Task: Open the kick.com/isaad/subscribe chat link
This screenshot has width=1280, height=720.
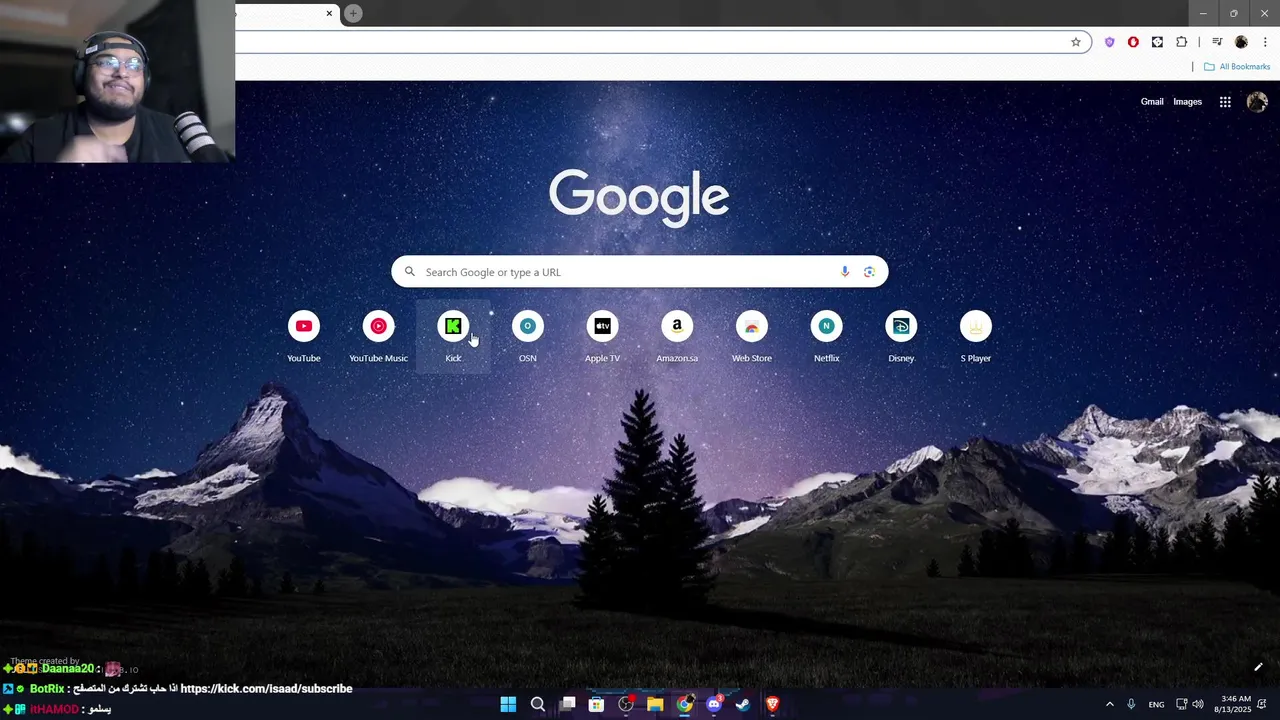Action: pyautogui.click(x=266, y=689)
